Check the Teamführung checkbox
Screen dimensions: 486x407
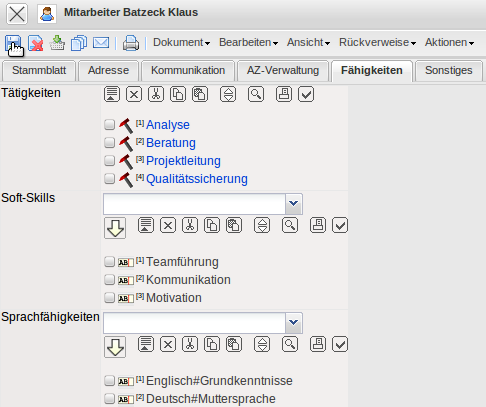point(109,262)
